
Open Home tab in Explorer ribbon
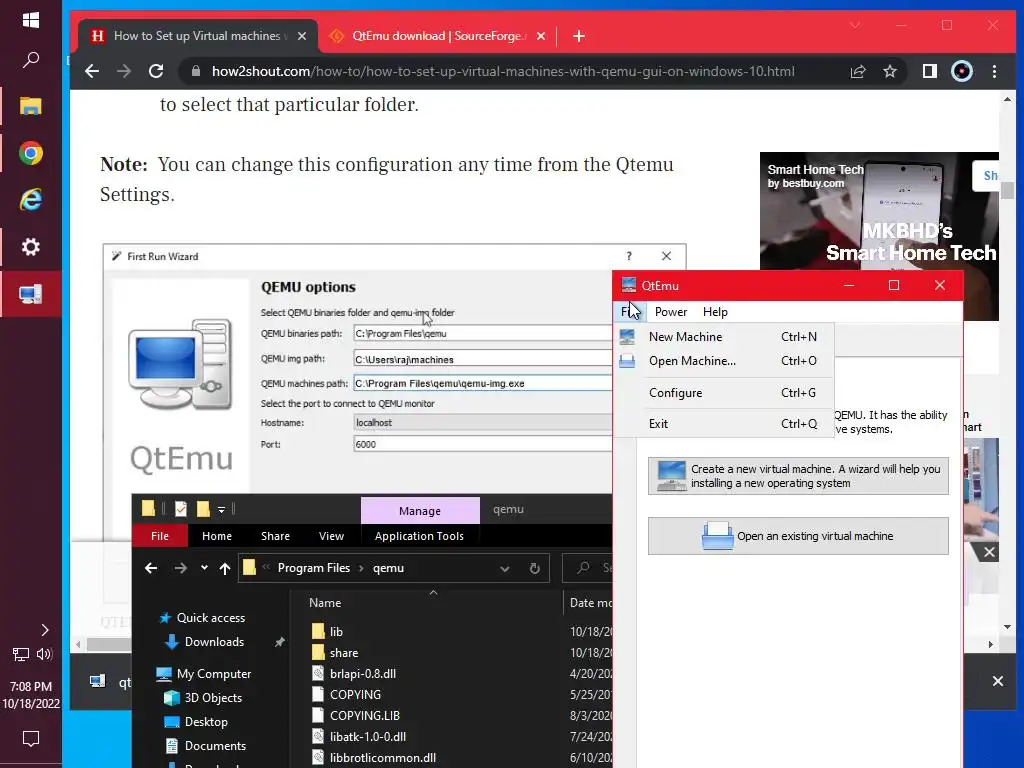217,536
